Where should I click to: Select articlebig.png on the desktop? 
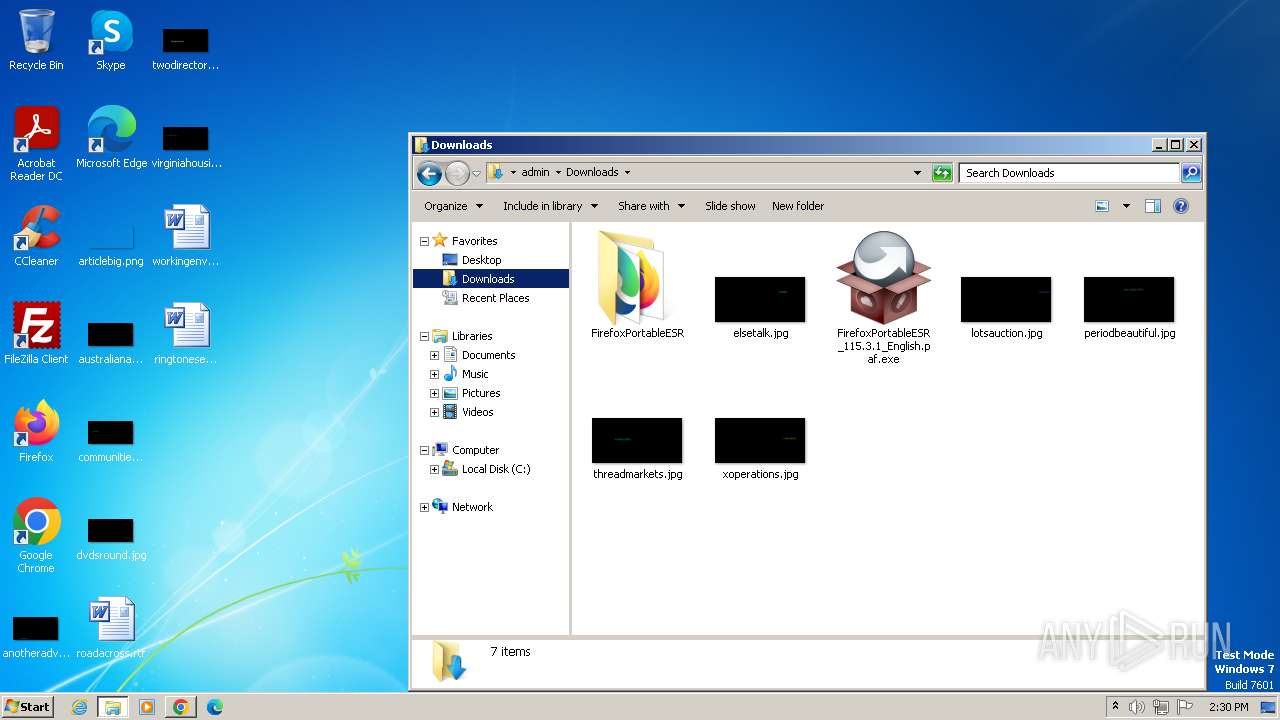[x=111, y=242]
